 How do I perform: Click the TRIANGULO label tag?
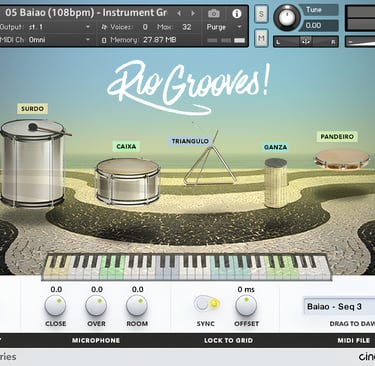(190, 141)
